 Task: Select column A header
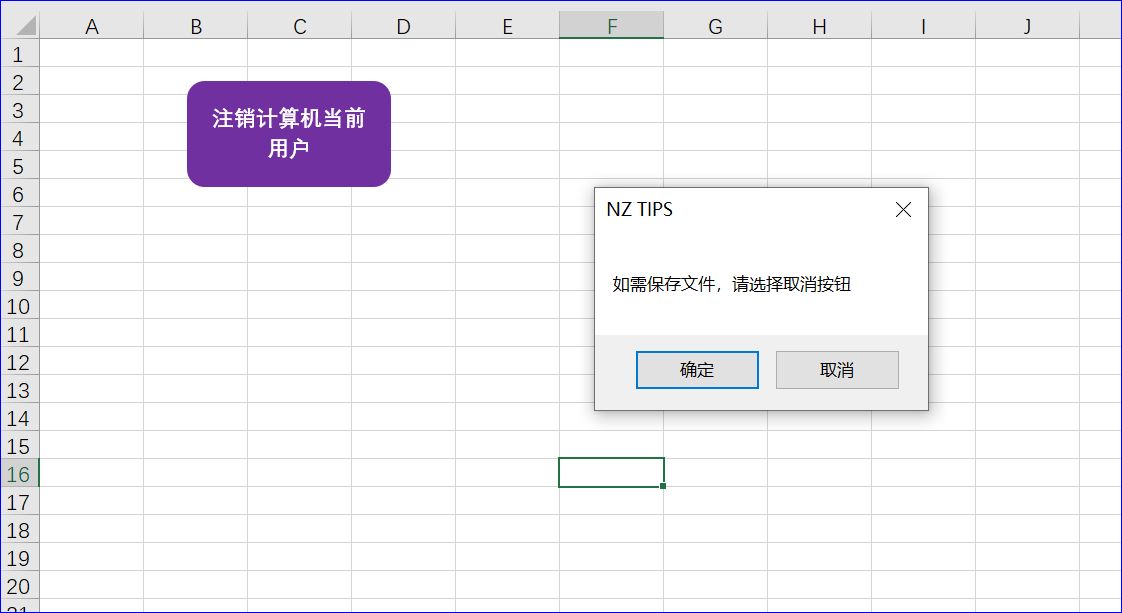click(x=92, y=26)
